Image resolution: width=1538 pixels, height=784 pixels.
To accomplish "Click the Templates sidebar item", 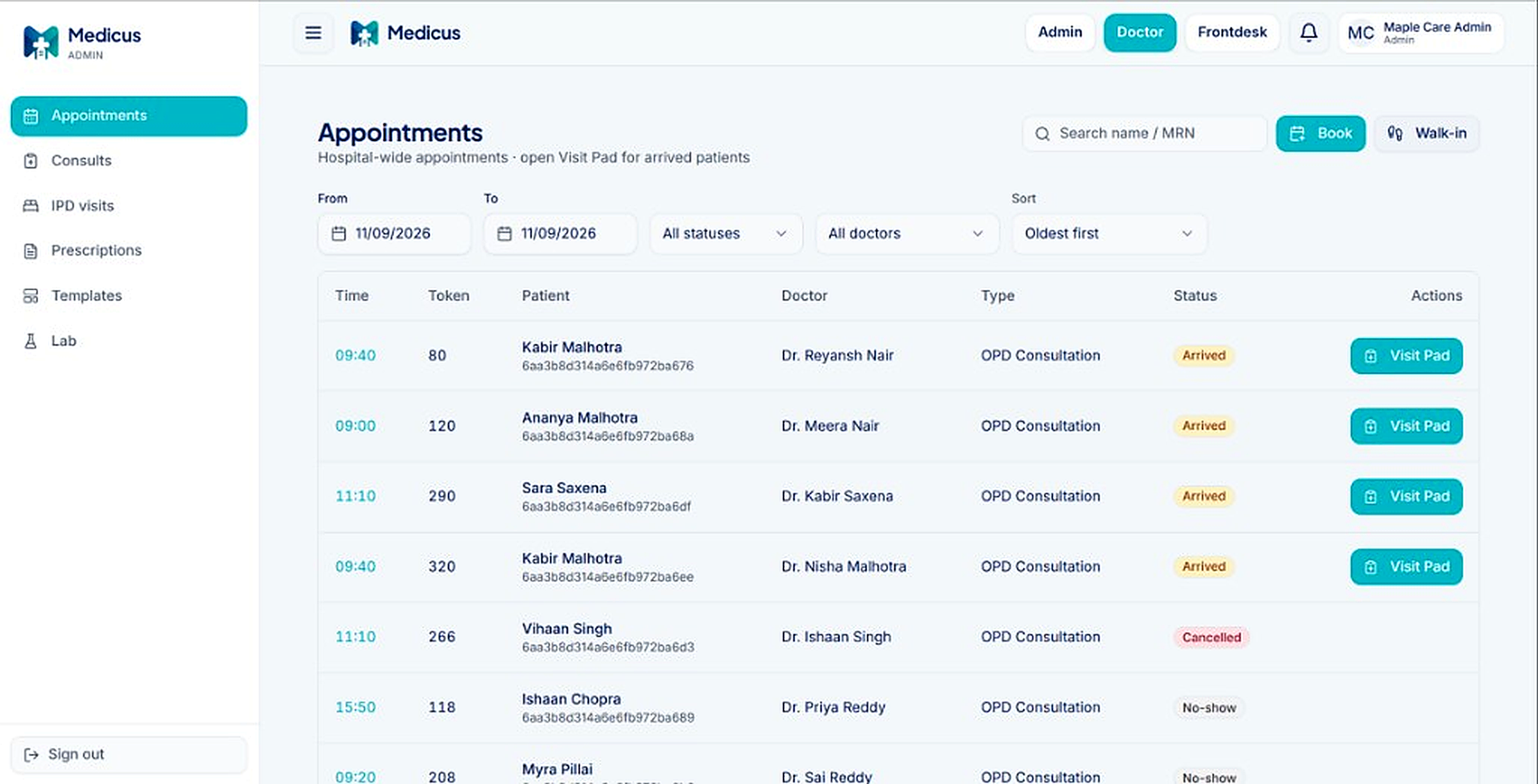I will 129,296.
